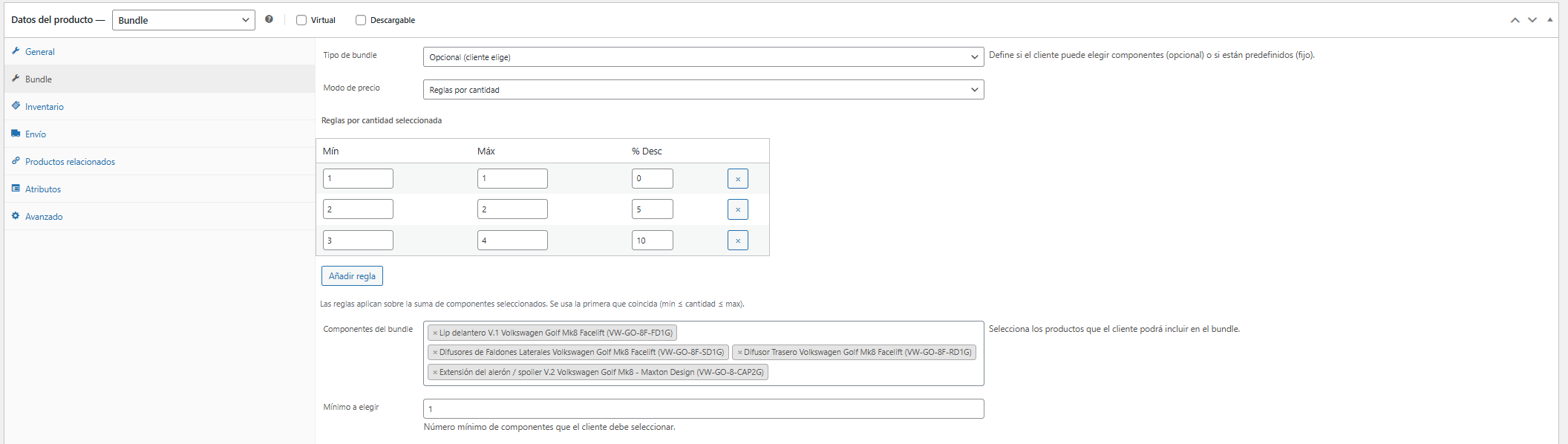Click the Inventario tag icon

[16, 105]
